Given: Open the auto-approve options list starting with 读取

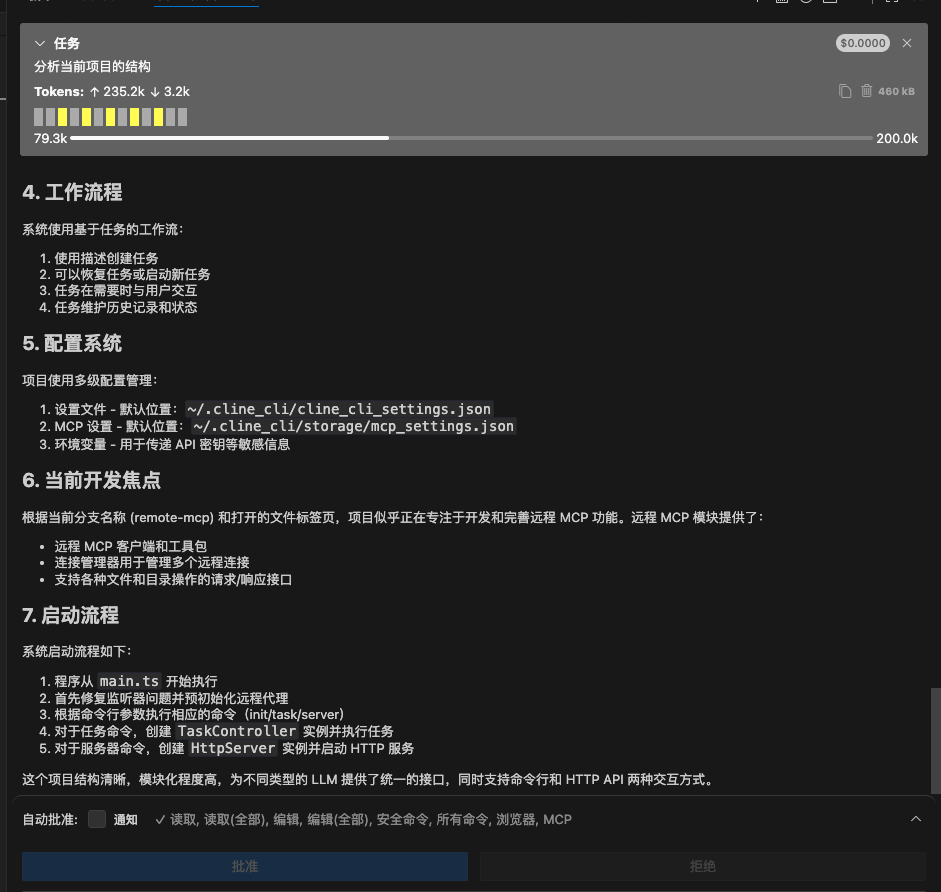Looking at the screenshot, I should (x=363, y=819).
